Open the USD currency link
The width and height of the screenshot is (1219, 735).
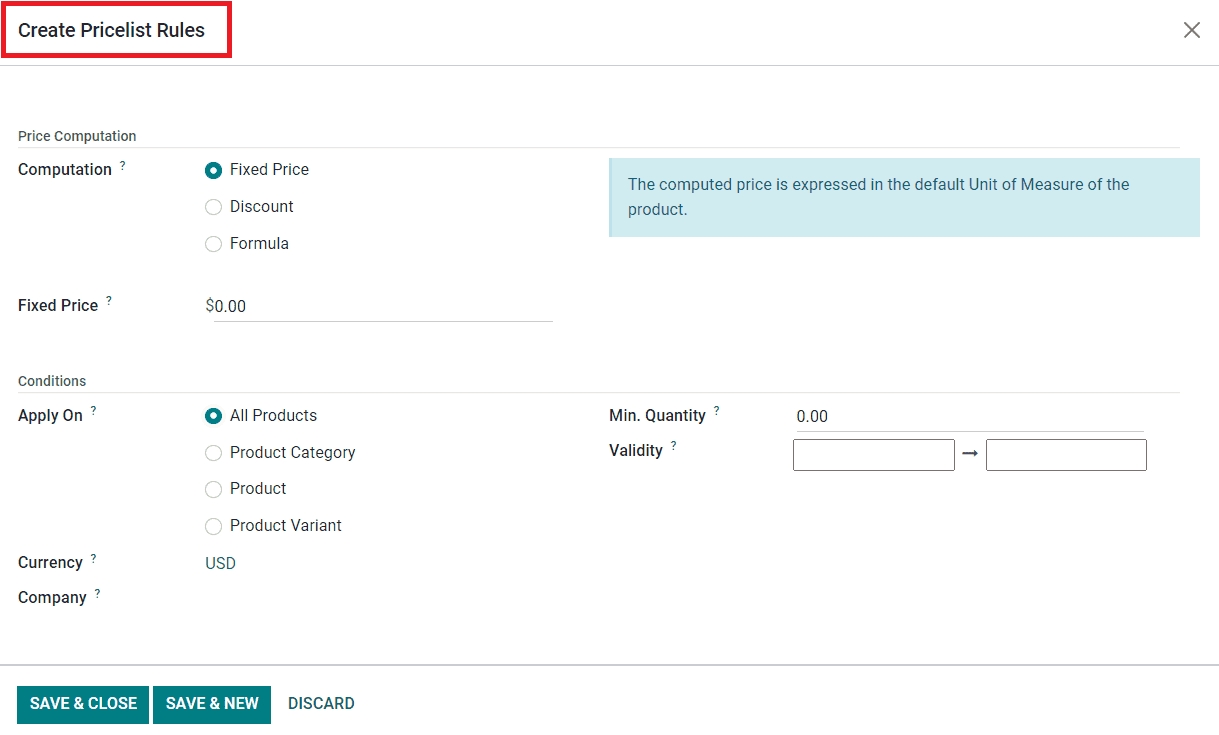(x=220, y=563)
